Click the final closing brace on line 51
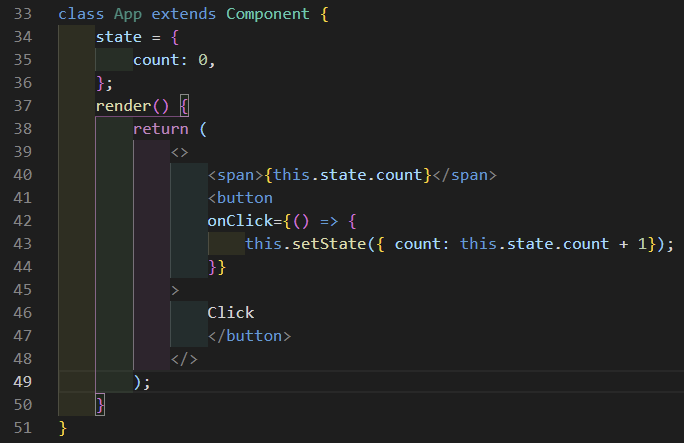Screen dimensions: 684x443 tap(63, 428)
